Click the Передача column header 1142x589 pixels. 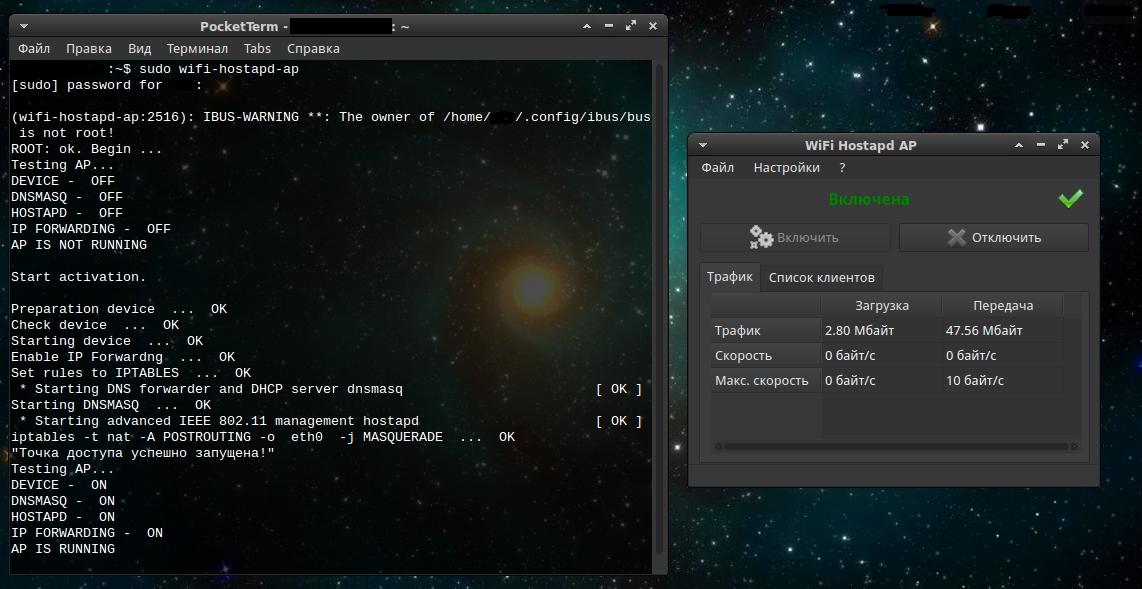[x=1002, y=306]
